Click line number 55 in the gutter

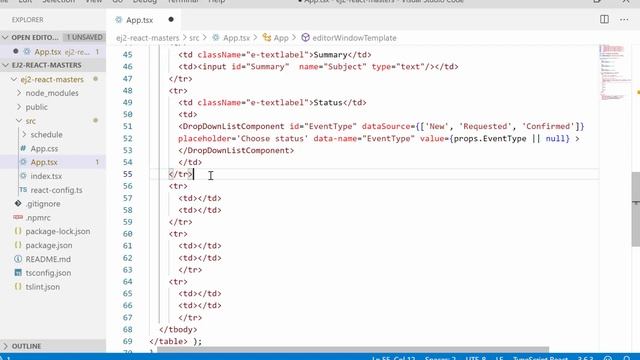pos(128,174)
